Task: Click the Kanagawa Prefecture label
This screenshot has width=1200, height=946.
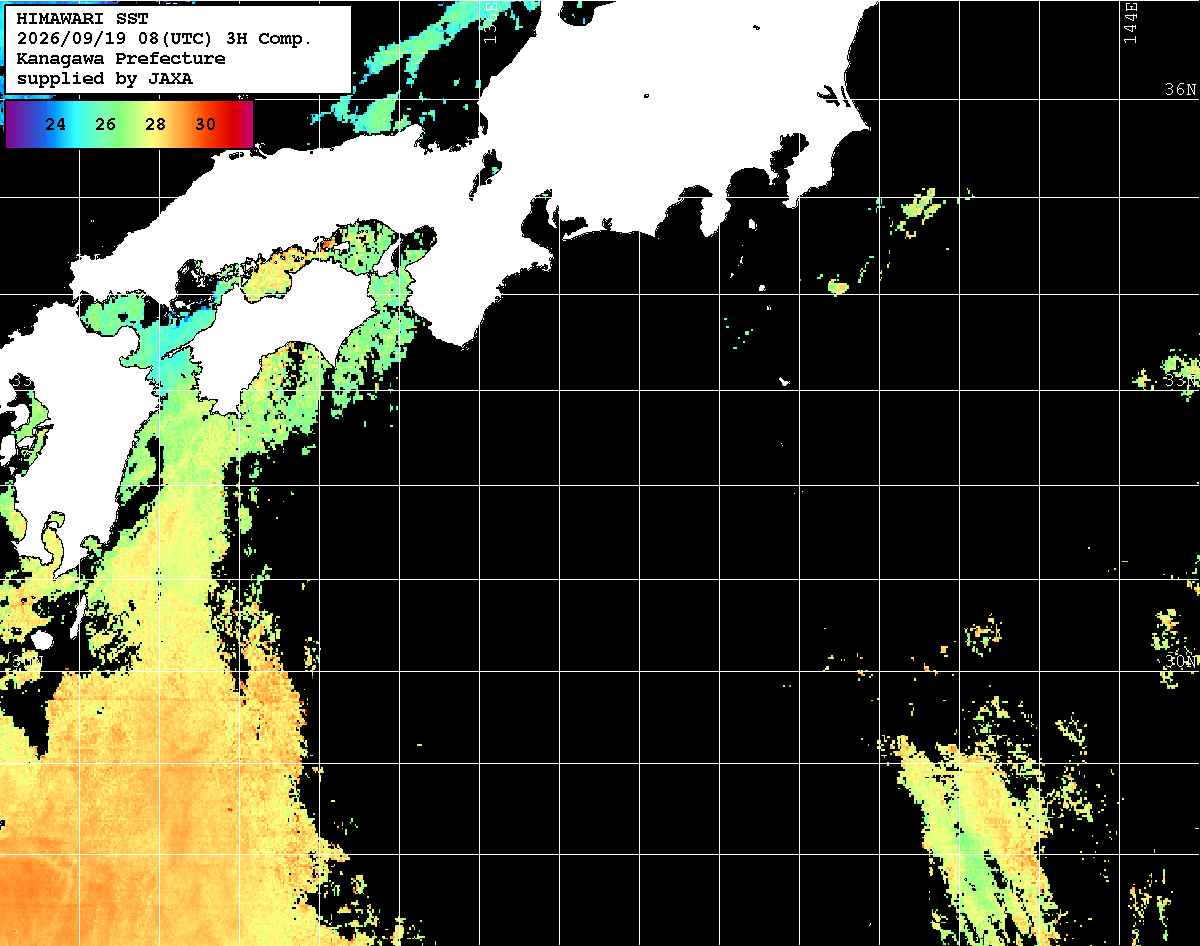Action: pos(121,59)
